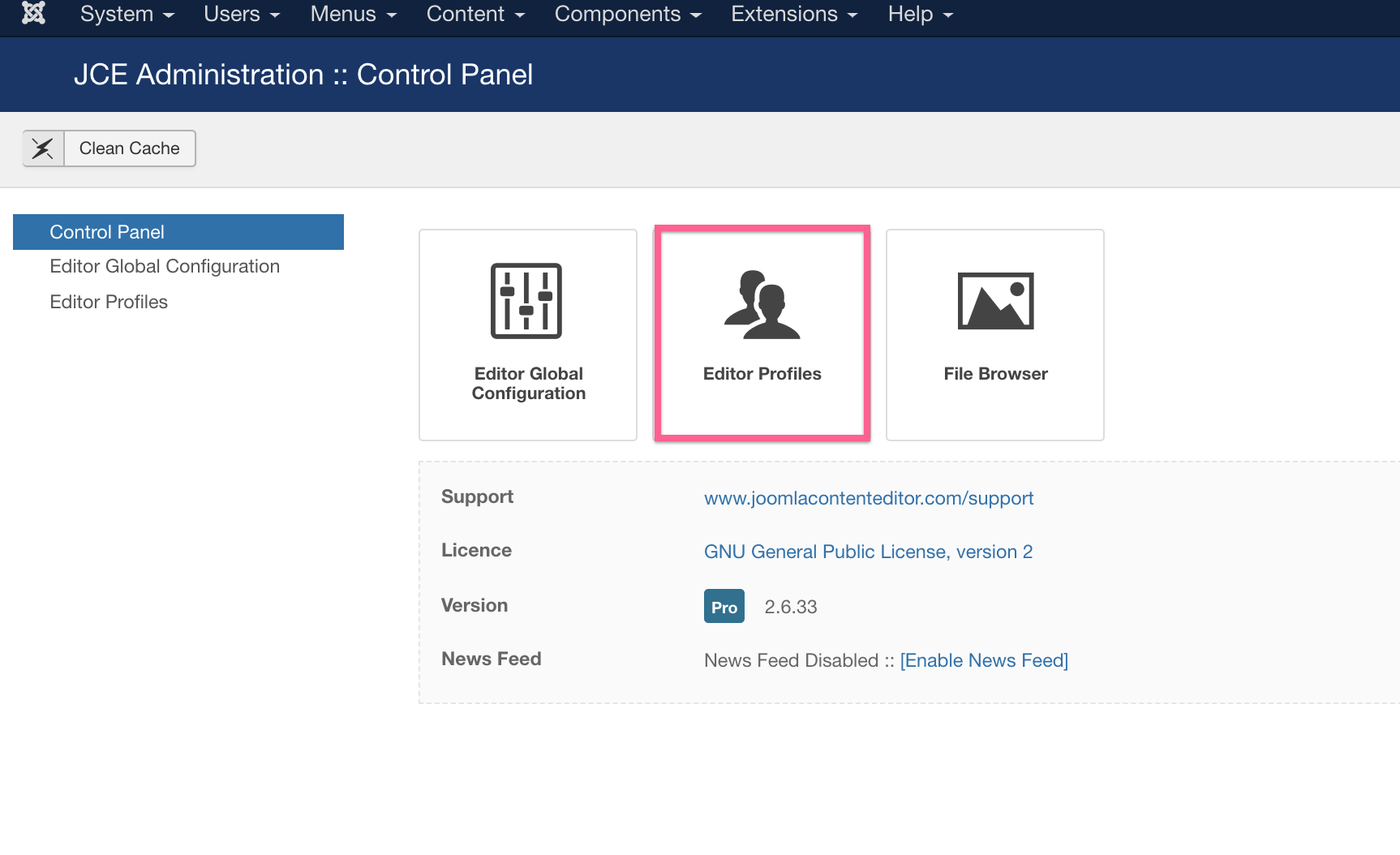
Task: Open GNU General Public License link
Action: point(868,552)
